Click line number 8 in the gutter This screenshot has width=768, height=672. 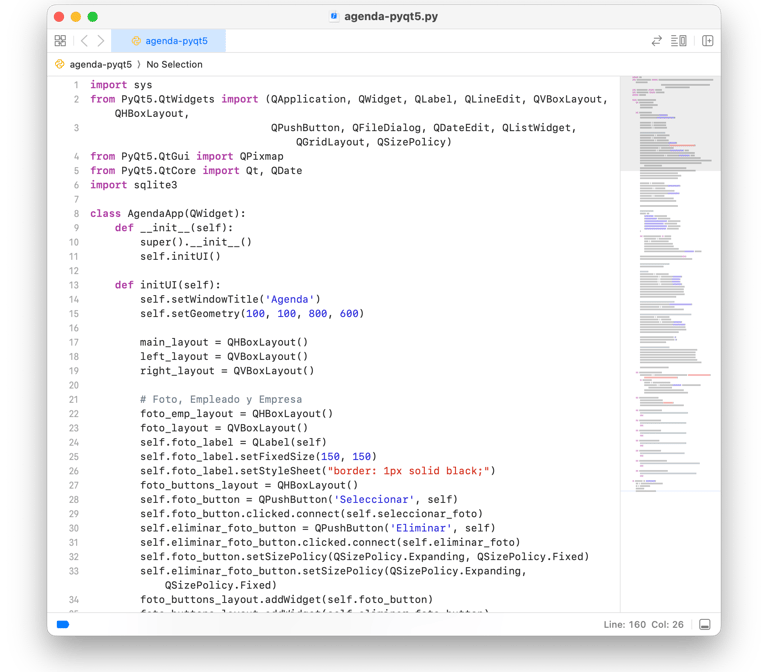(76, 214)
